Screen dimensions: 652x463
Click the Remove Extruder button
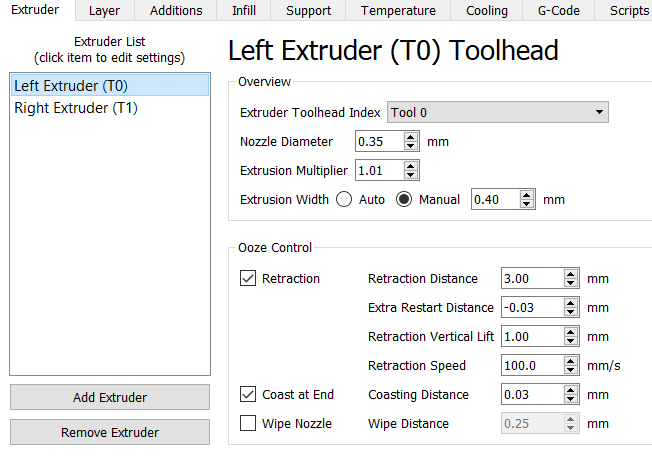[x=110, y=432]
